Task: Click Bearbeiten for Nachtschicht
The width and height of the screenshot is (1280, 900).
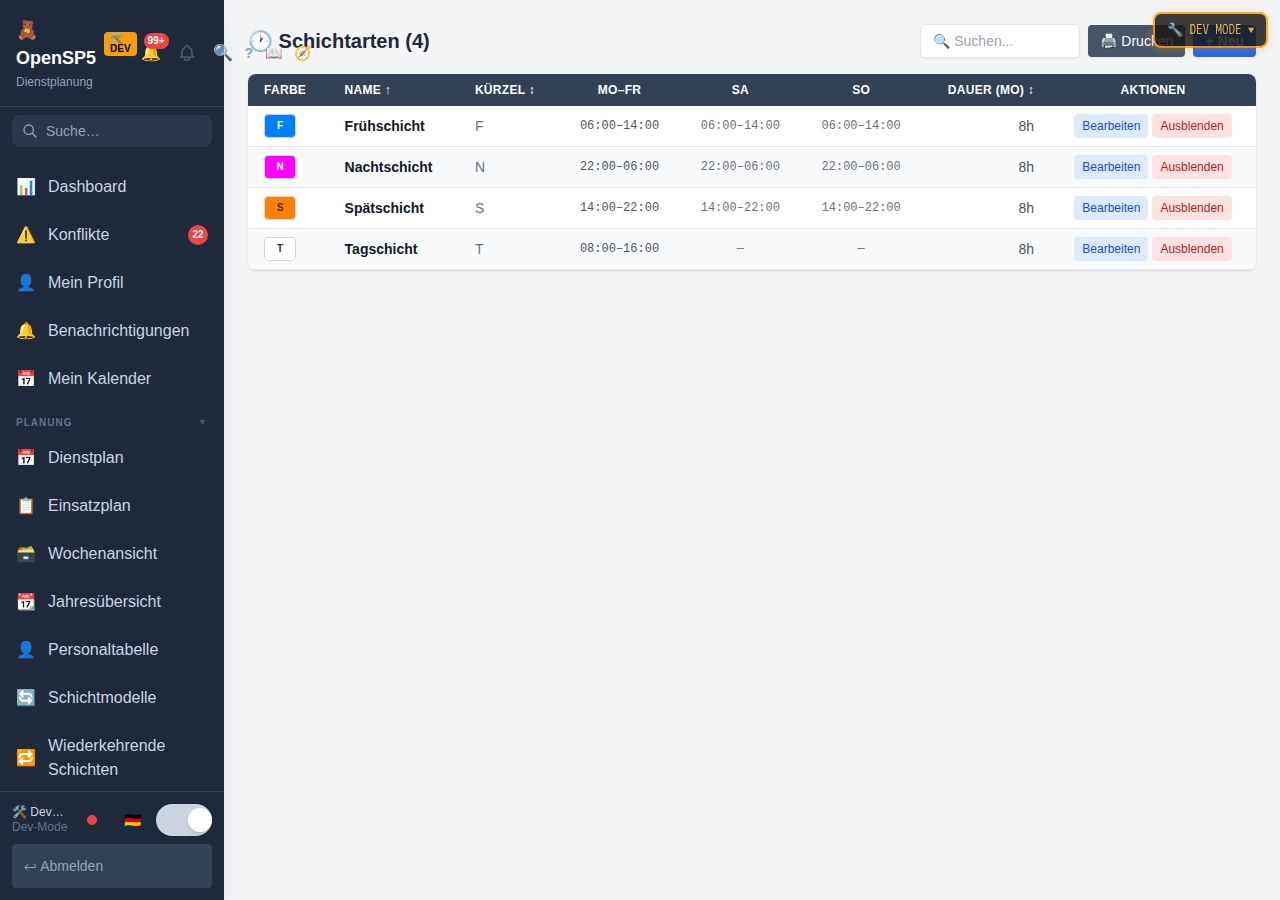Action: [x=1111, y=167]
